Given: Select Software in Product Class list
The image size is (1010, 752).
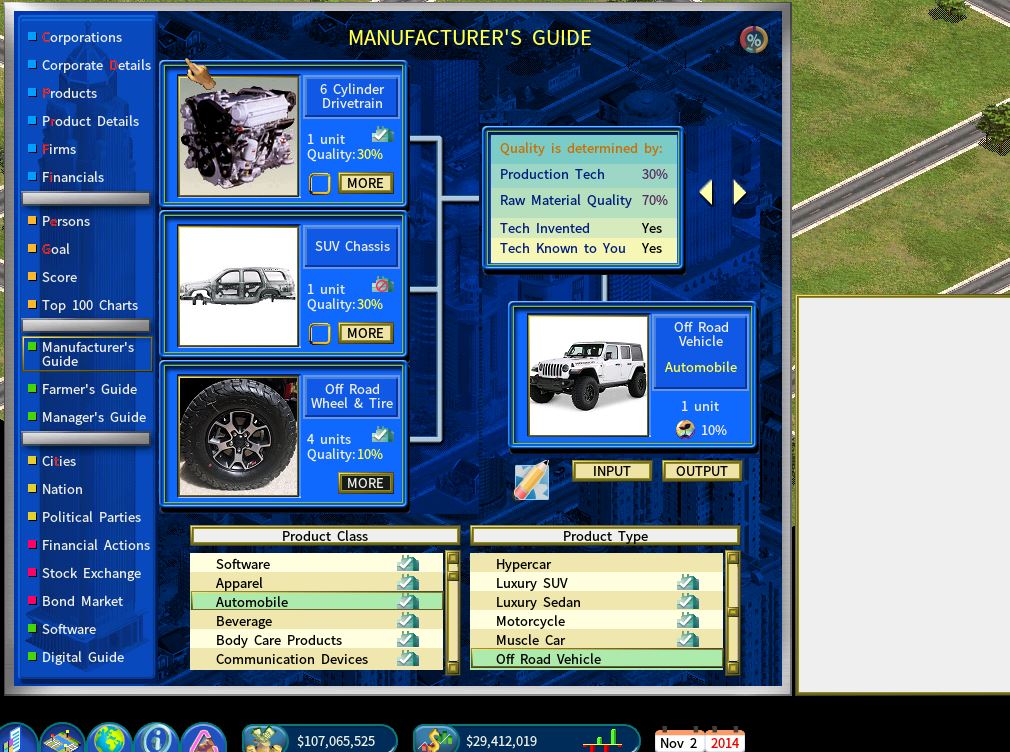Looking at the screenshot, I should tap(317, 564).
